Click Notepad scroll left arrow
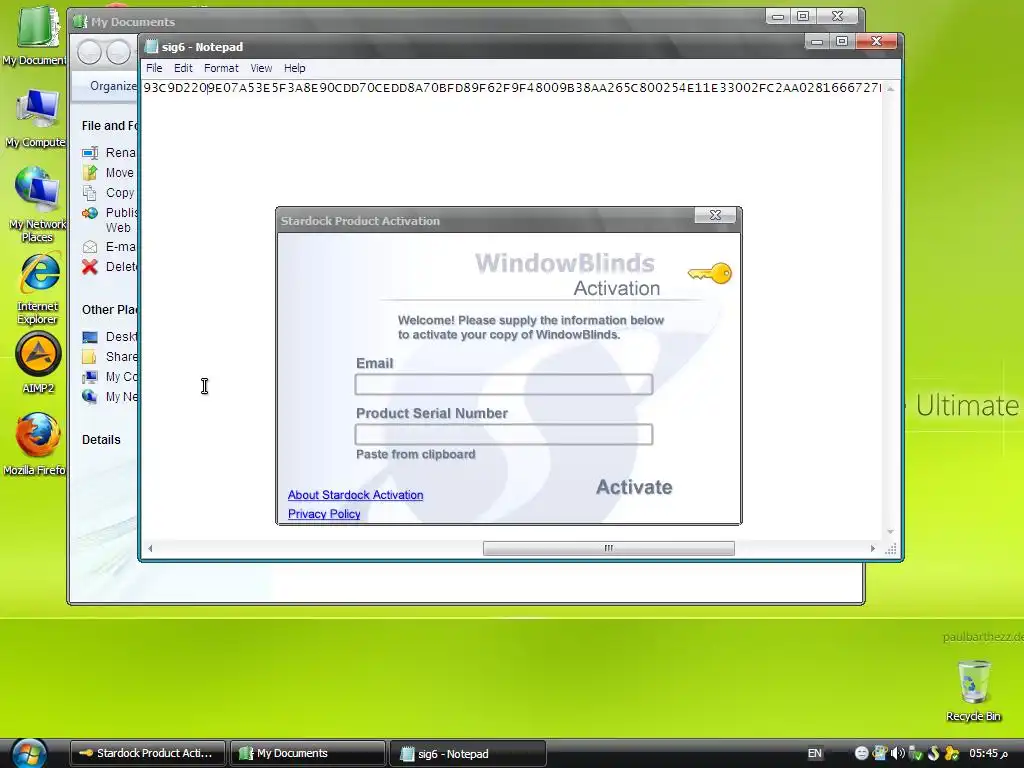The width and height of the screenshot is (1024, 768). (150, 549)
